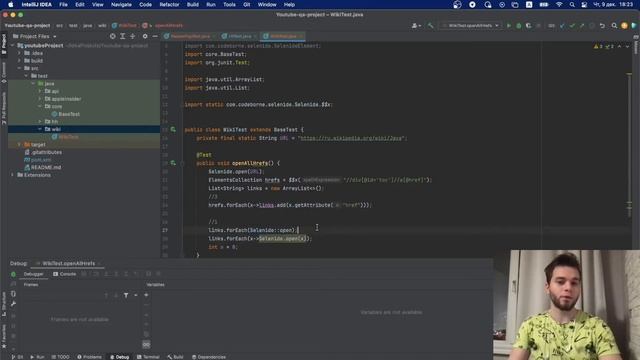Image resolution: width=640 pixels, height=360 pixels.
Task: Add new watch with plus icon
Action: coord(146,295)
